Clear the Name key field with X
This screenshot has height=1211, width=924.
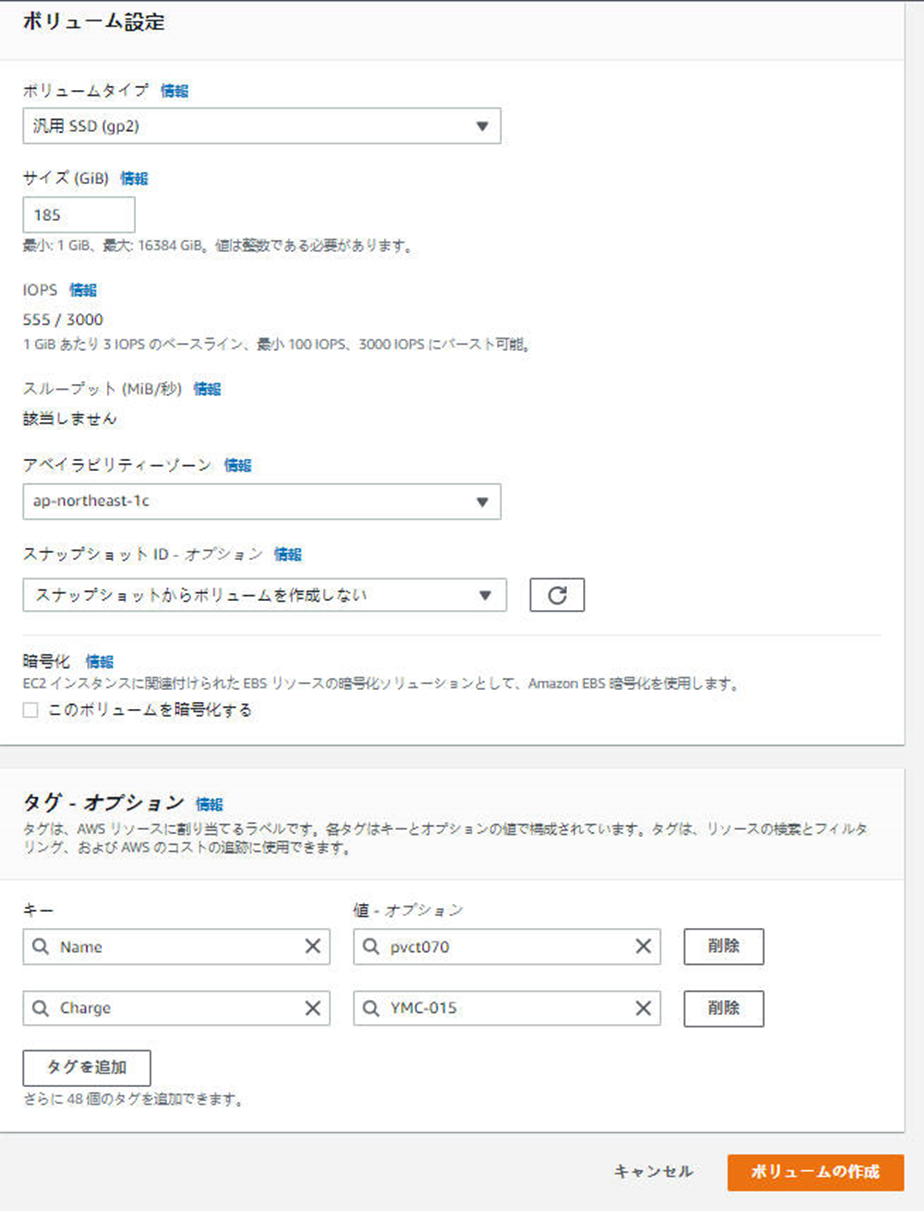coord(312,947)
